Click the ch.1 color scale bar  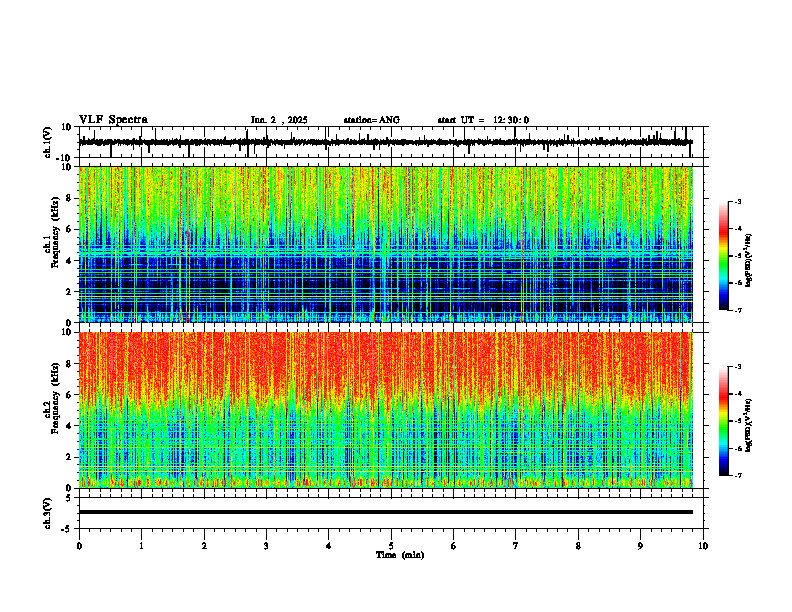pyautogui.click(x=723, y=256)
